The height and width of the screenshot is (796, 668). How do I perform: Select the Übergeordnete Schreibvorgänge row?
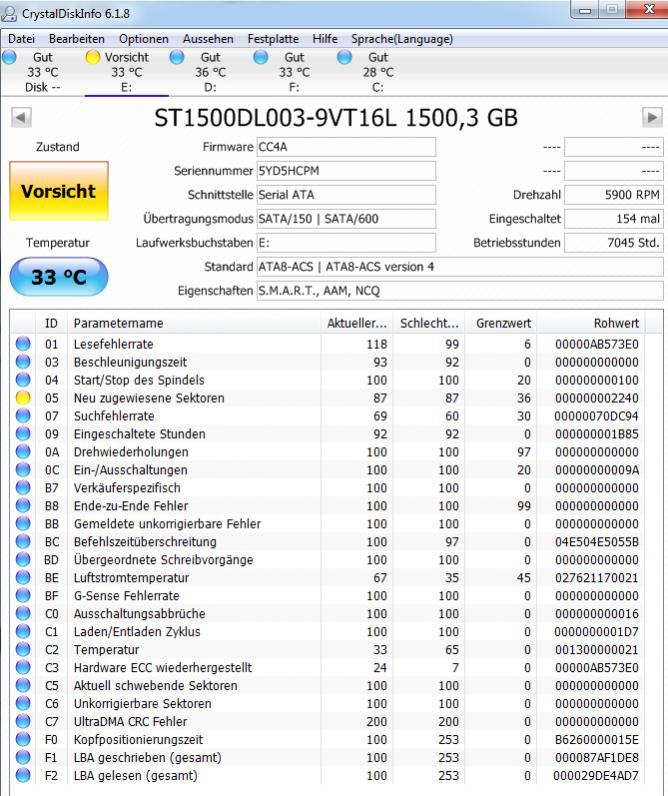point(327,559)
